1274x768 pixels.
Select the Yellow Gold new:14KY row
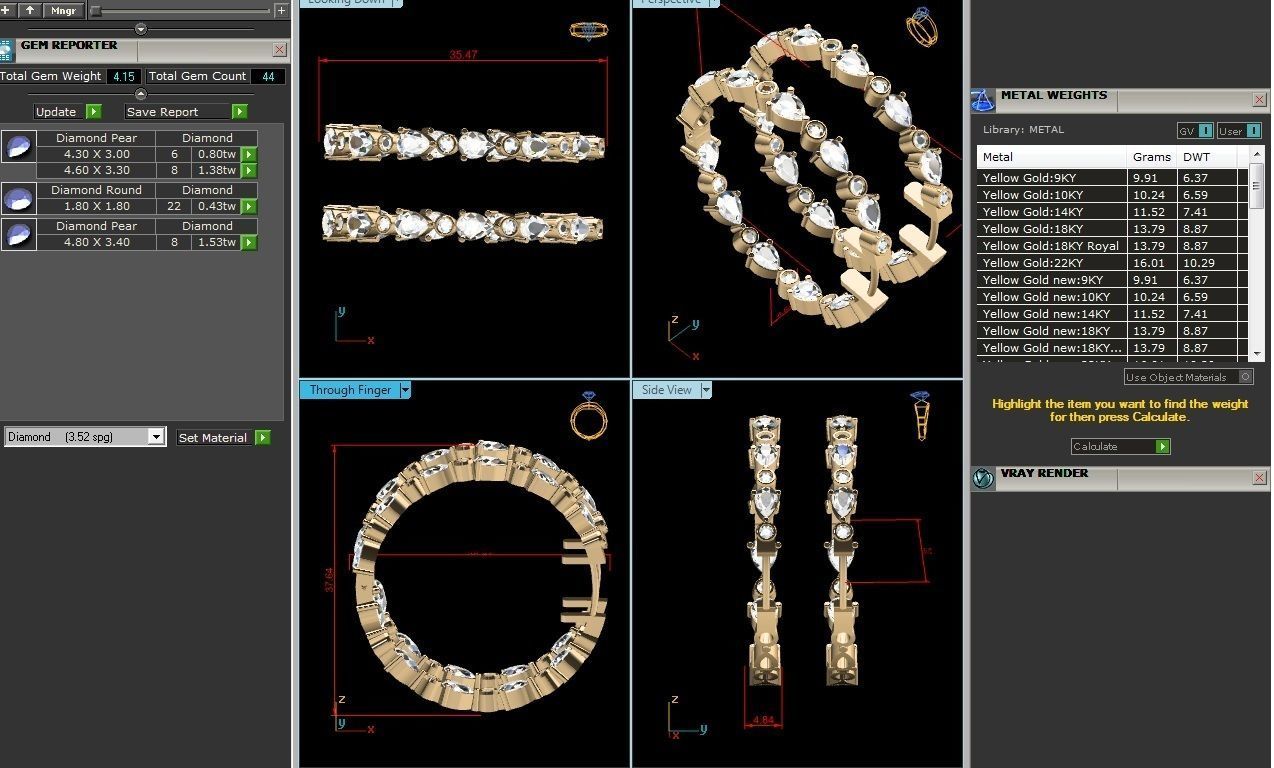pyautogui.click(x=1113, y=314)
